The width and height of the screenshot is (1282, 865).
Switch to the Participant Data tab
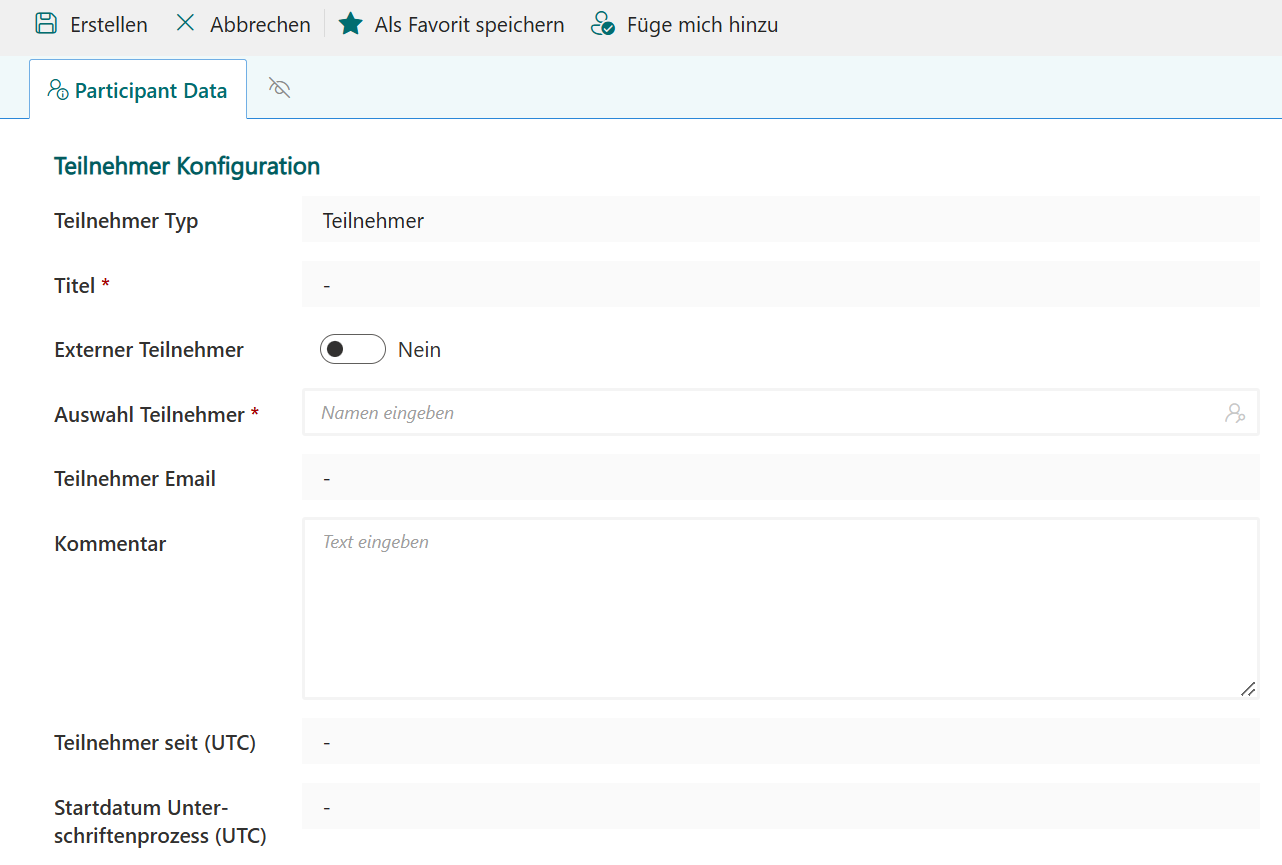click(150, 90)
